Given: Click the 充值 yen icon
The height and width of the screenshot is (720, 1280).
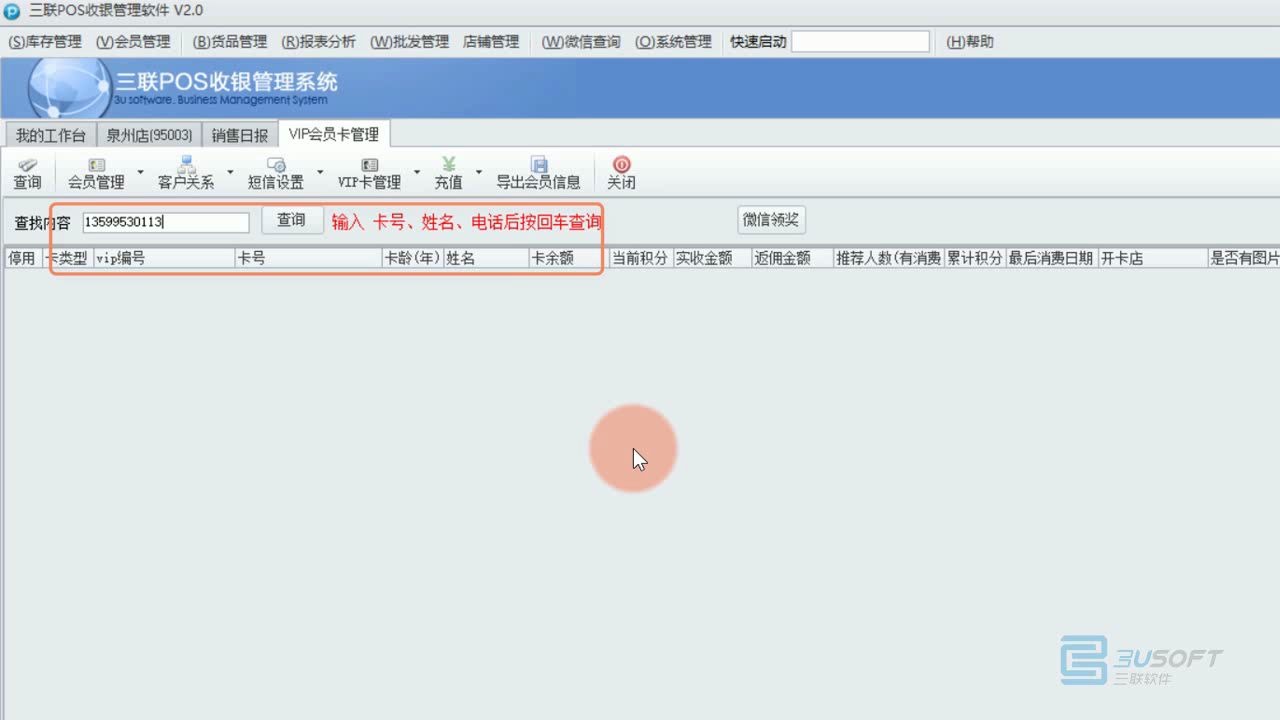Looking at the screenshot, I should point(448,164).
